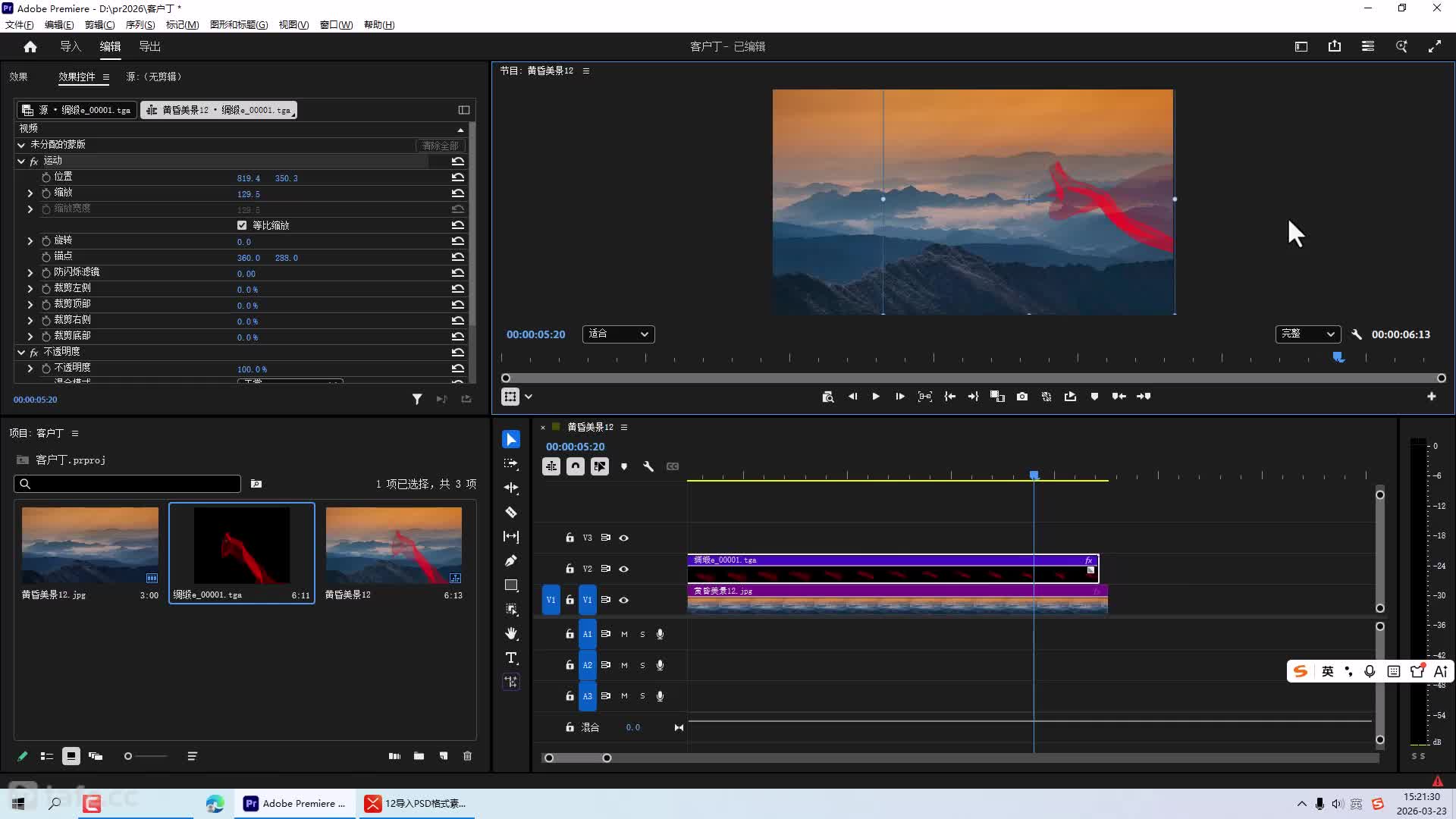1456x819 pixels.
Task: Switch to the 导入 Import tab
Action: pos(71,47)
